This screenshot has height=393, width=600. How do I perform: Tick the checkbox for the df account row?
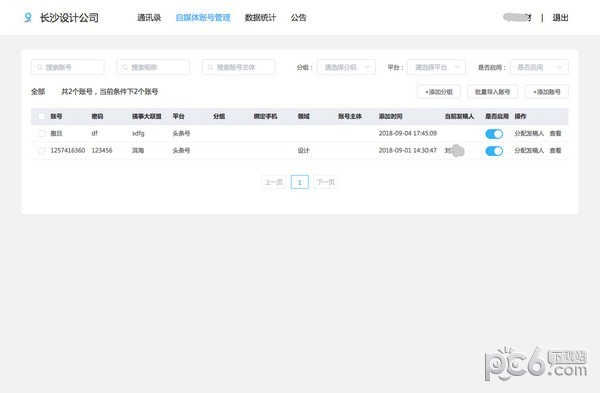coord(42,134)
